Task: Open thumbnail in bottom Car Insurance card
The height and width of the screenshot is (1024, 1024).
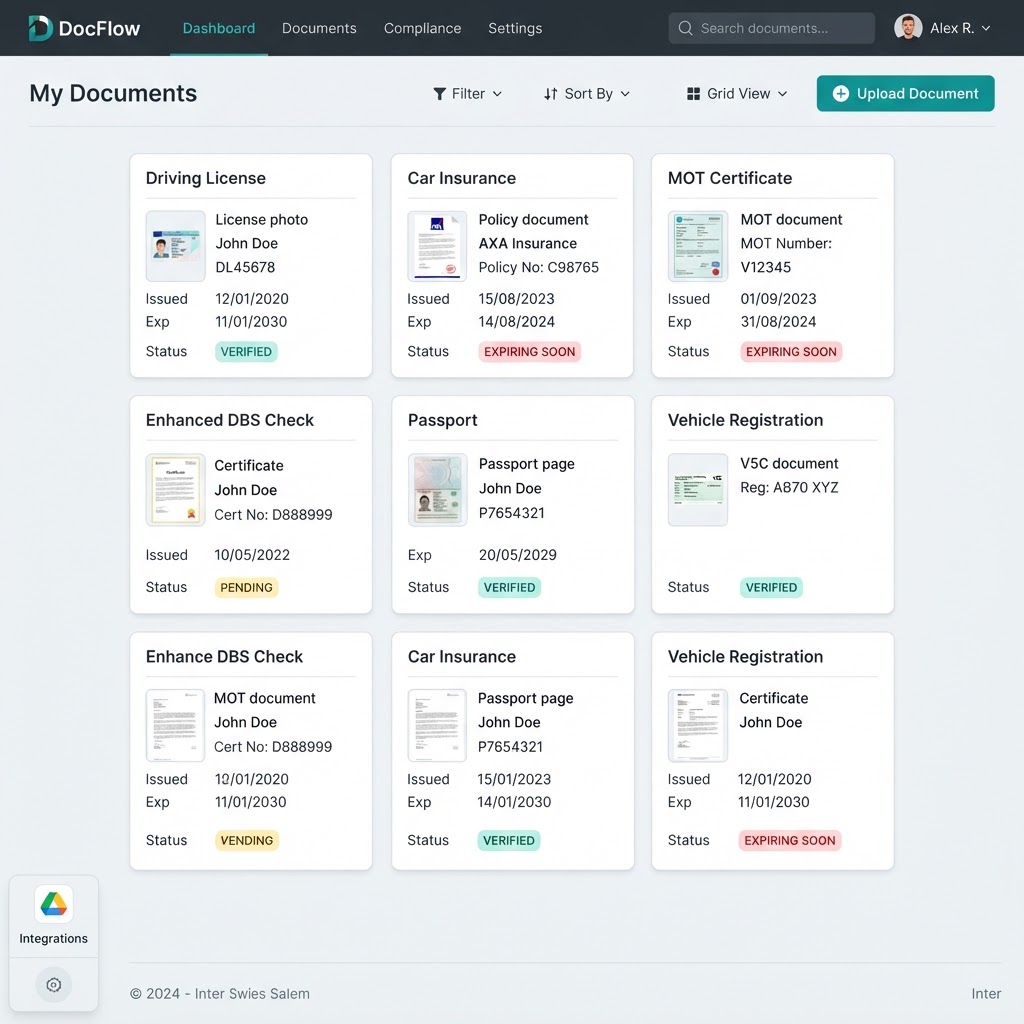Action: click(x=437, y=726)
